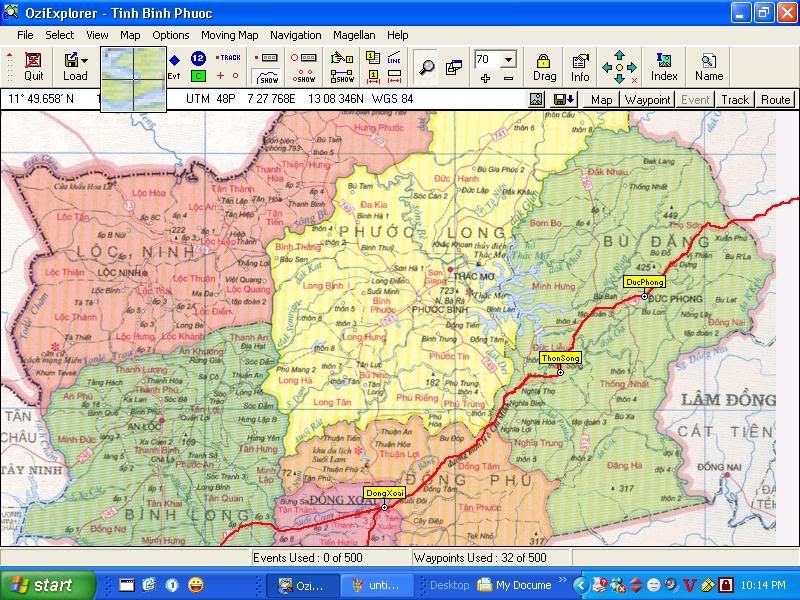Viewport: 800px width, 600px height.
Task: Open My Documents from taskbar toolbar
Action: tap(515, 585)
